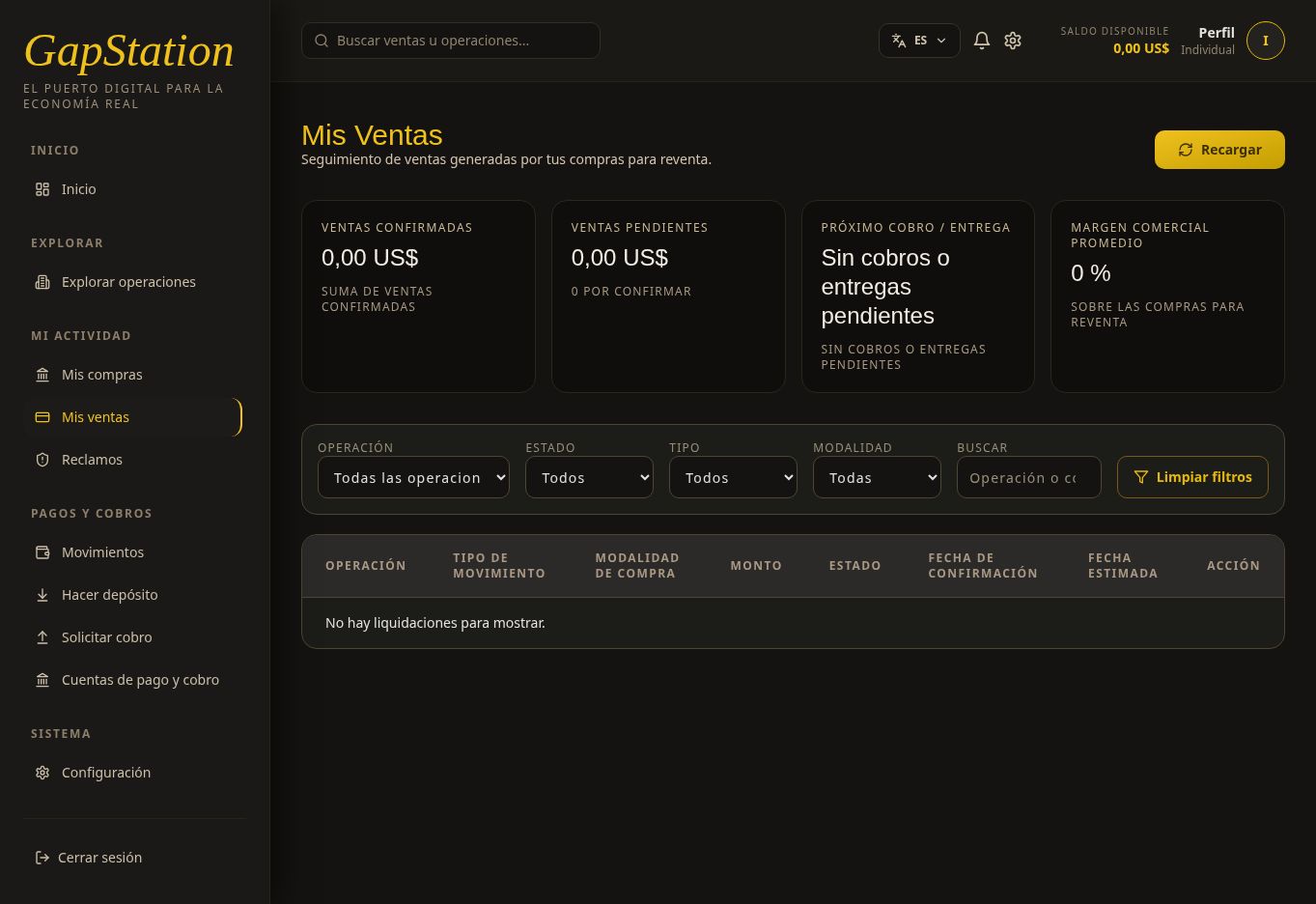The image size is (1316, 904).
Task: Open Explorar operaciones menu item
Action: pos(134,282)
